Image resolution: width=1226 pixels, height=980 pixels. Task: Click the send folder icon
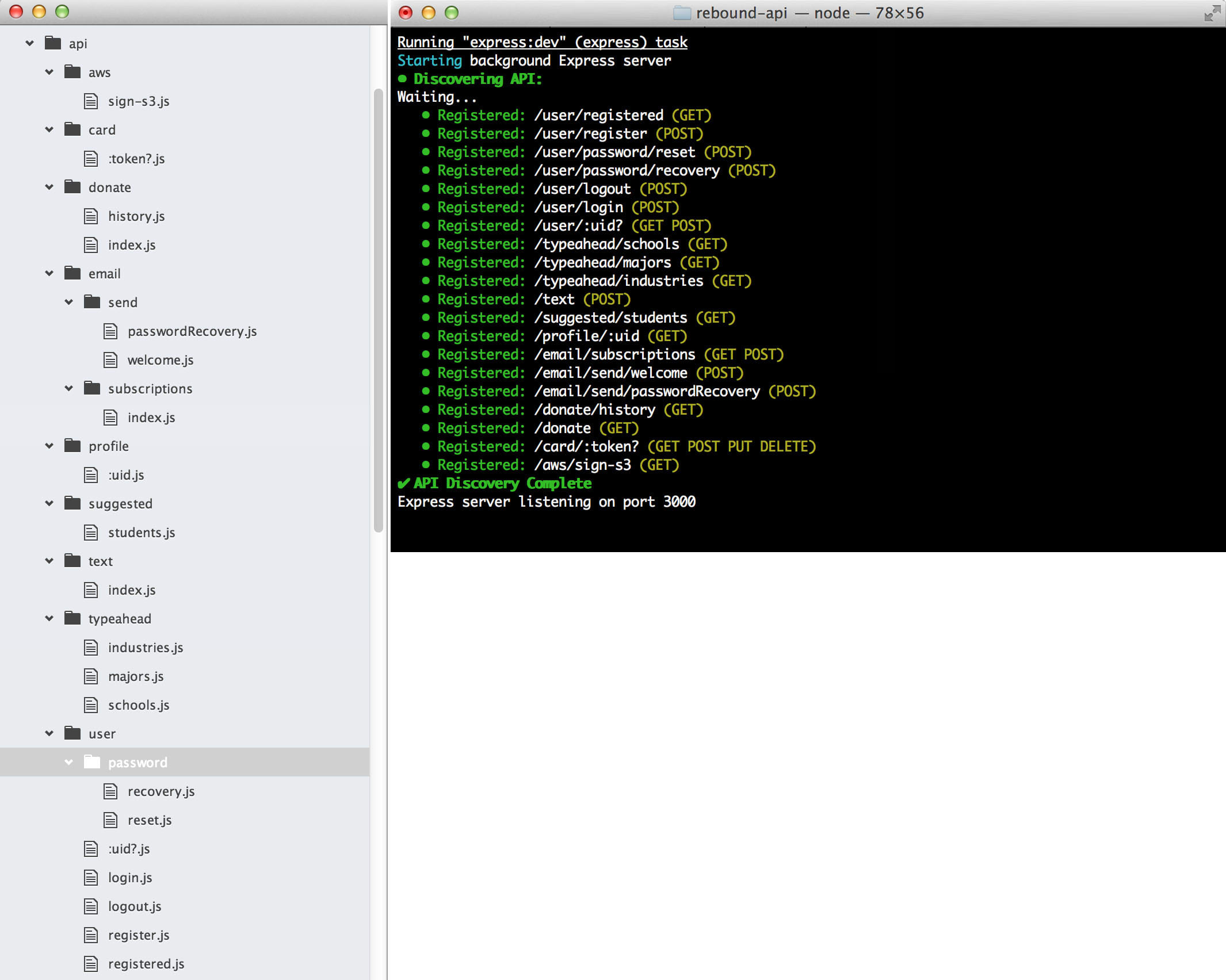click(x=92, y=301)
